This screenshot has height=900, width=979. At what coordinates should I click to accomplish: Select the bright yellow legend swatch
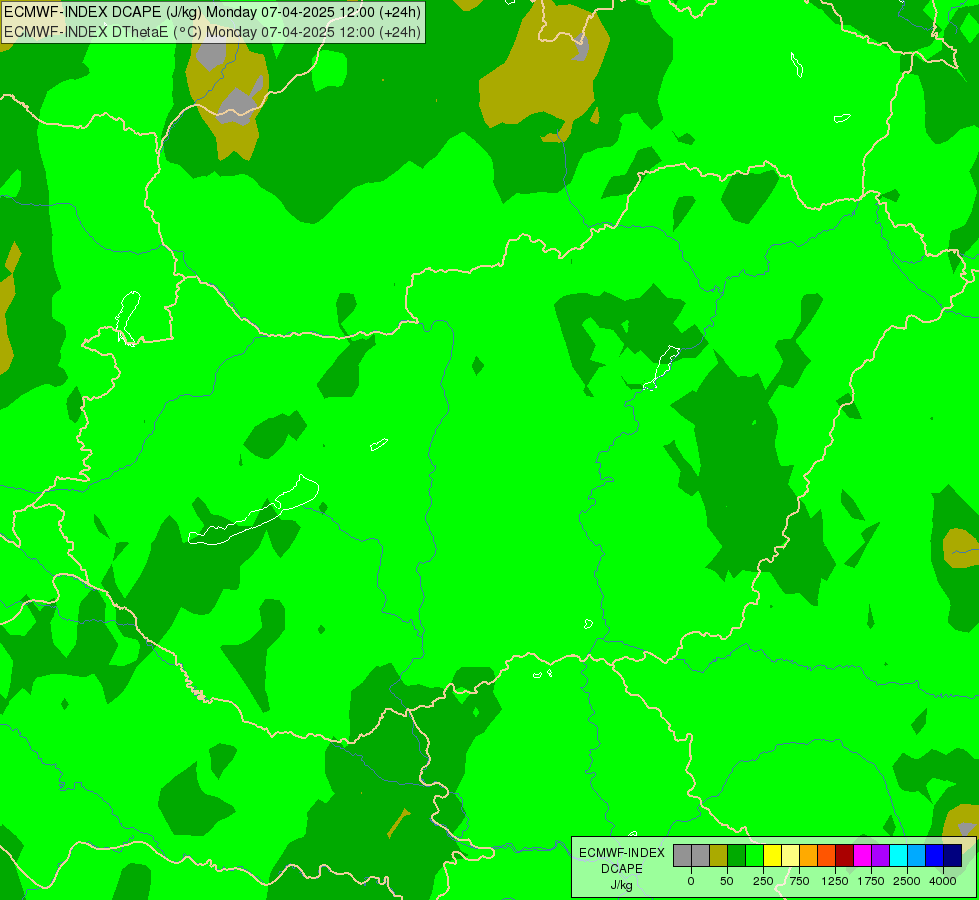[772, 855]
